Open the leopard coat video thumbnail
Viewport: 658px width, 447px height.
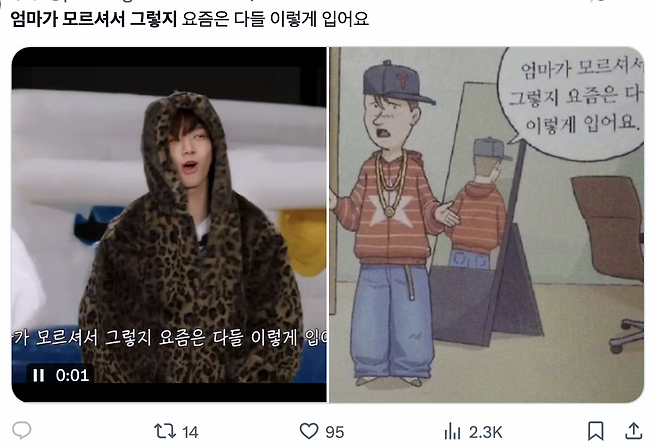[x=169, y=225]
